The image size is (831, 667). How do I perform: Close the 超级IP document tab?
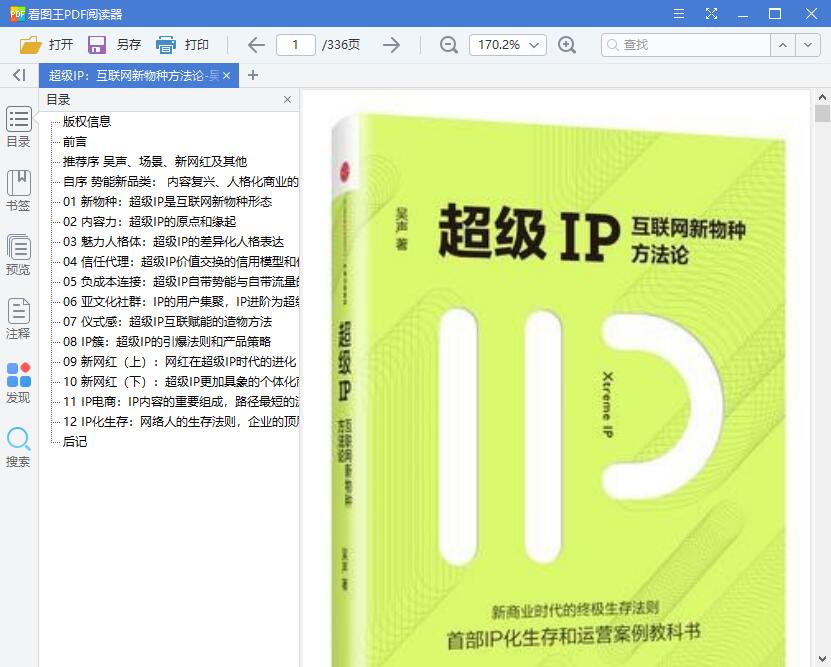coord(226,76)
